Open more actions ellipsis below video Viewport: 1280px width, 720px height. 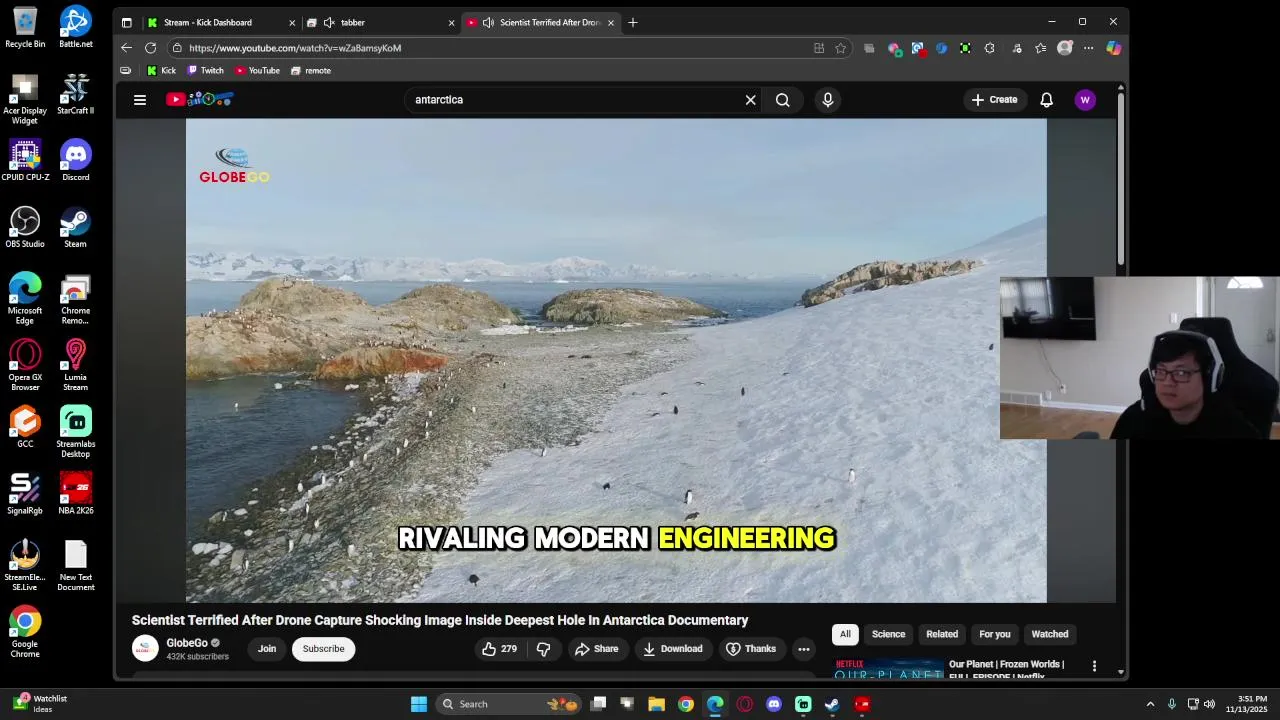coord(803,649)
